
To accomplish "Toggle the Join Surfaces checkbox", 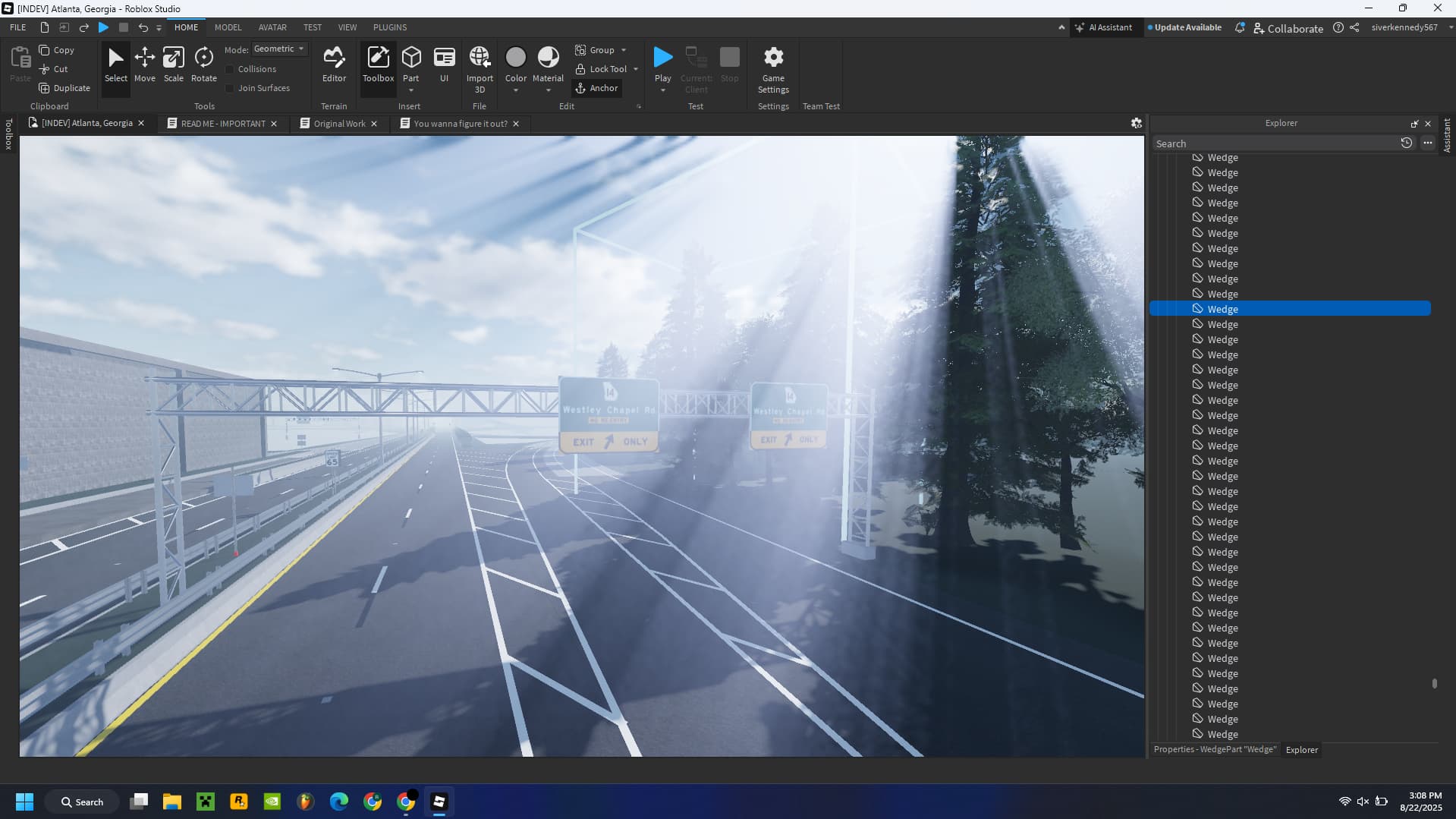I will click(x=230, y=88).
